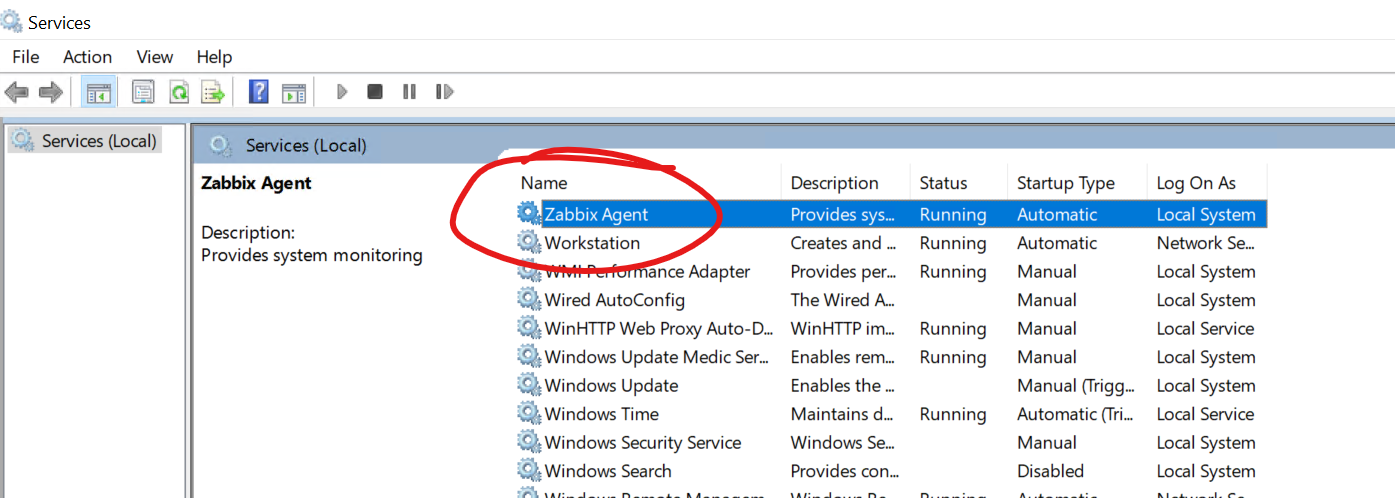The image size is (1395, 498).
Task: Select the Windows Update service name
Action: [611, 385]
